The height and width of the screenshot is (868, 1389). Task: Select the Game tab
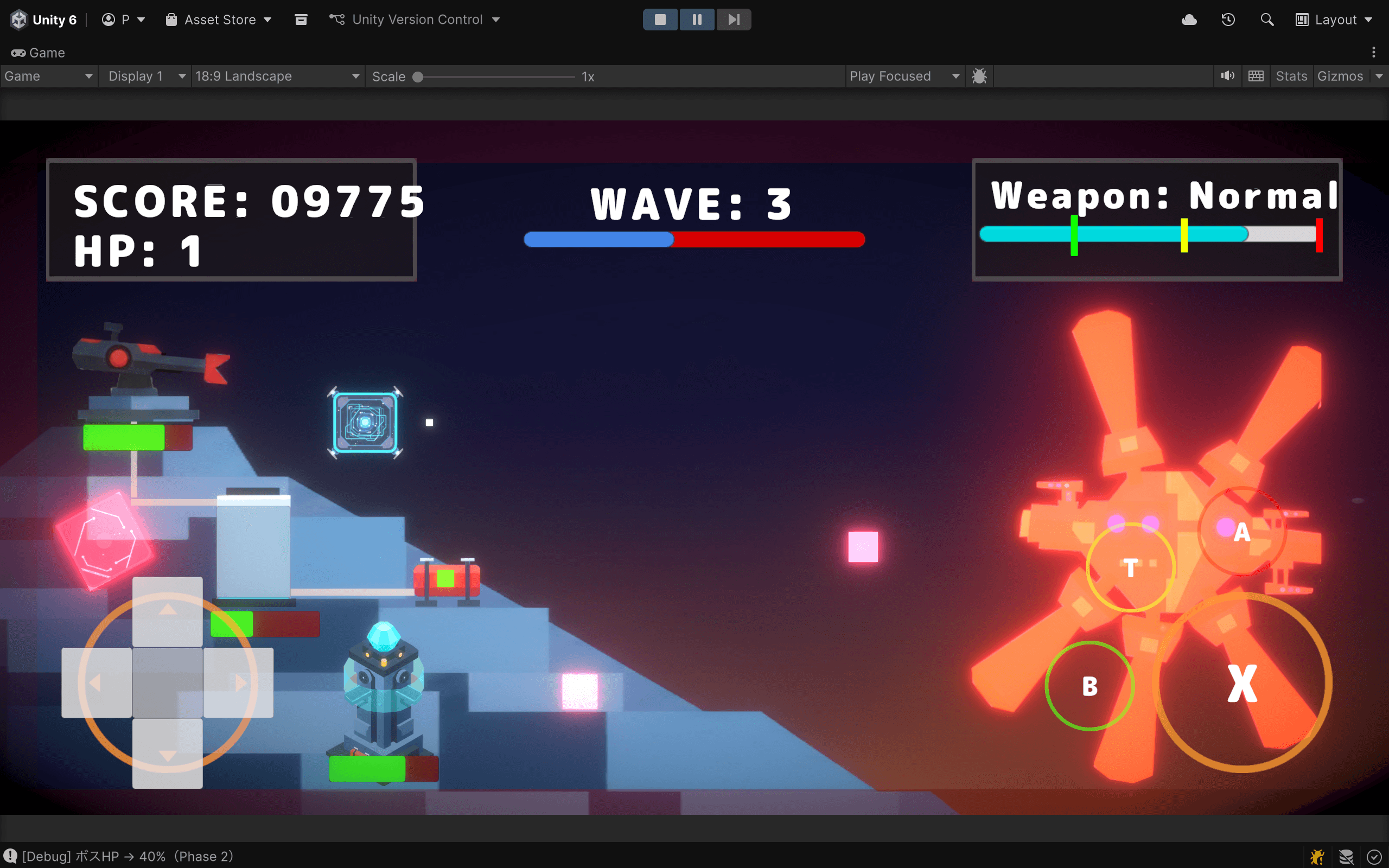(x=38, y=52)
